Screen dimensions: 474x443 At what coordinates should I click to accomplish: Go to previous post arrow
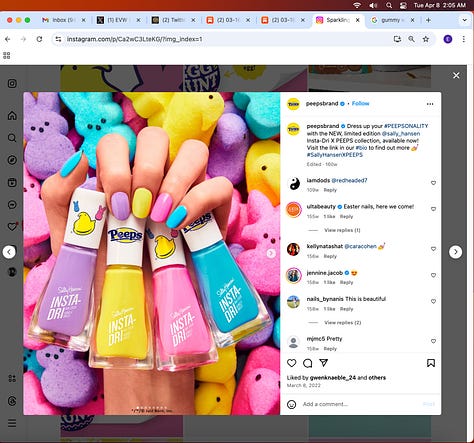9,252
